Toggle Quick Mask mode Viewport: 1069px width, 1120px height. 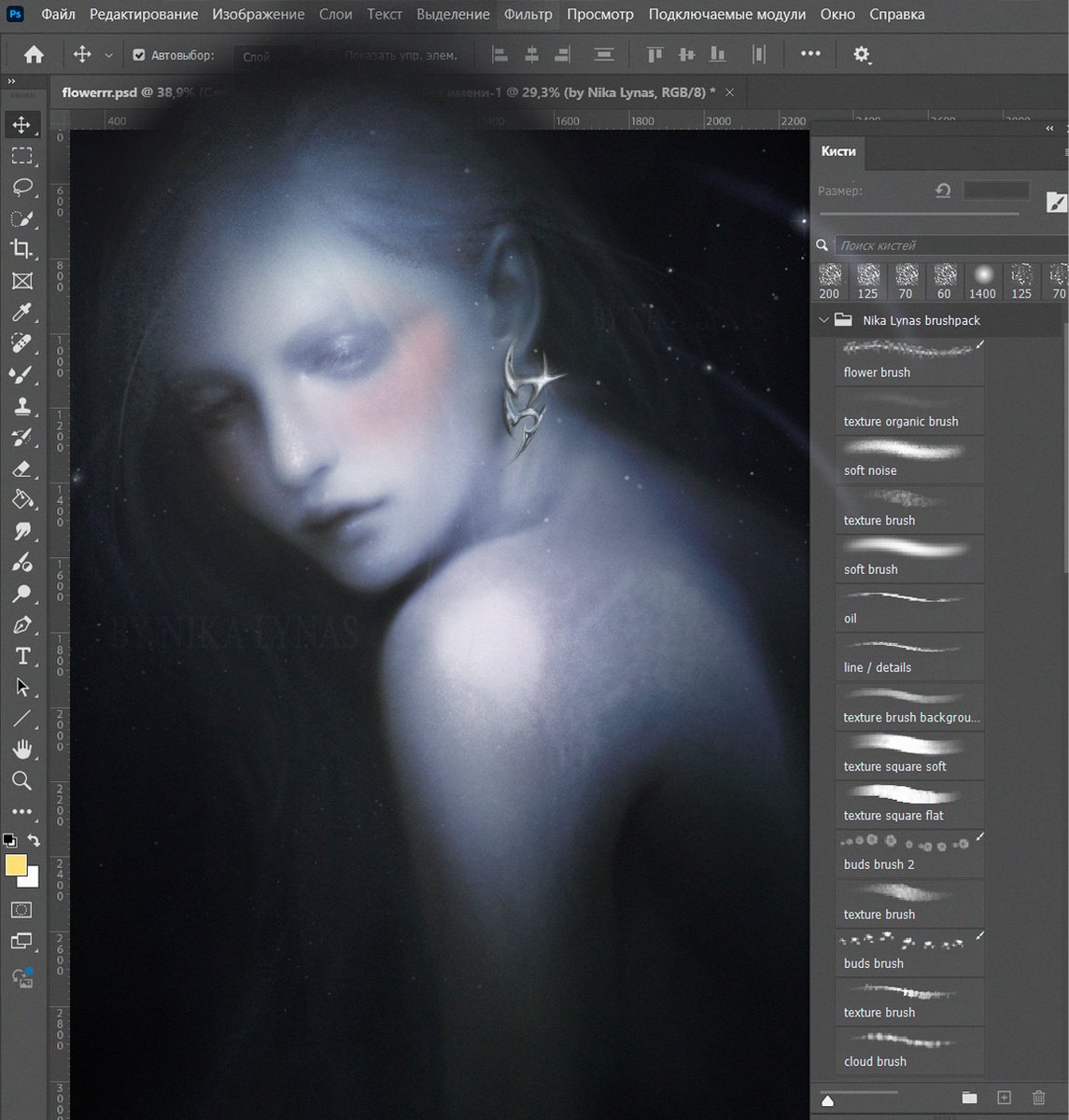(21, 910)
